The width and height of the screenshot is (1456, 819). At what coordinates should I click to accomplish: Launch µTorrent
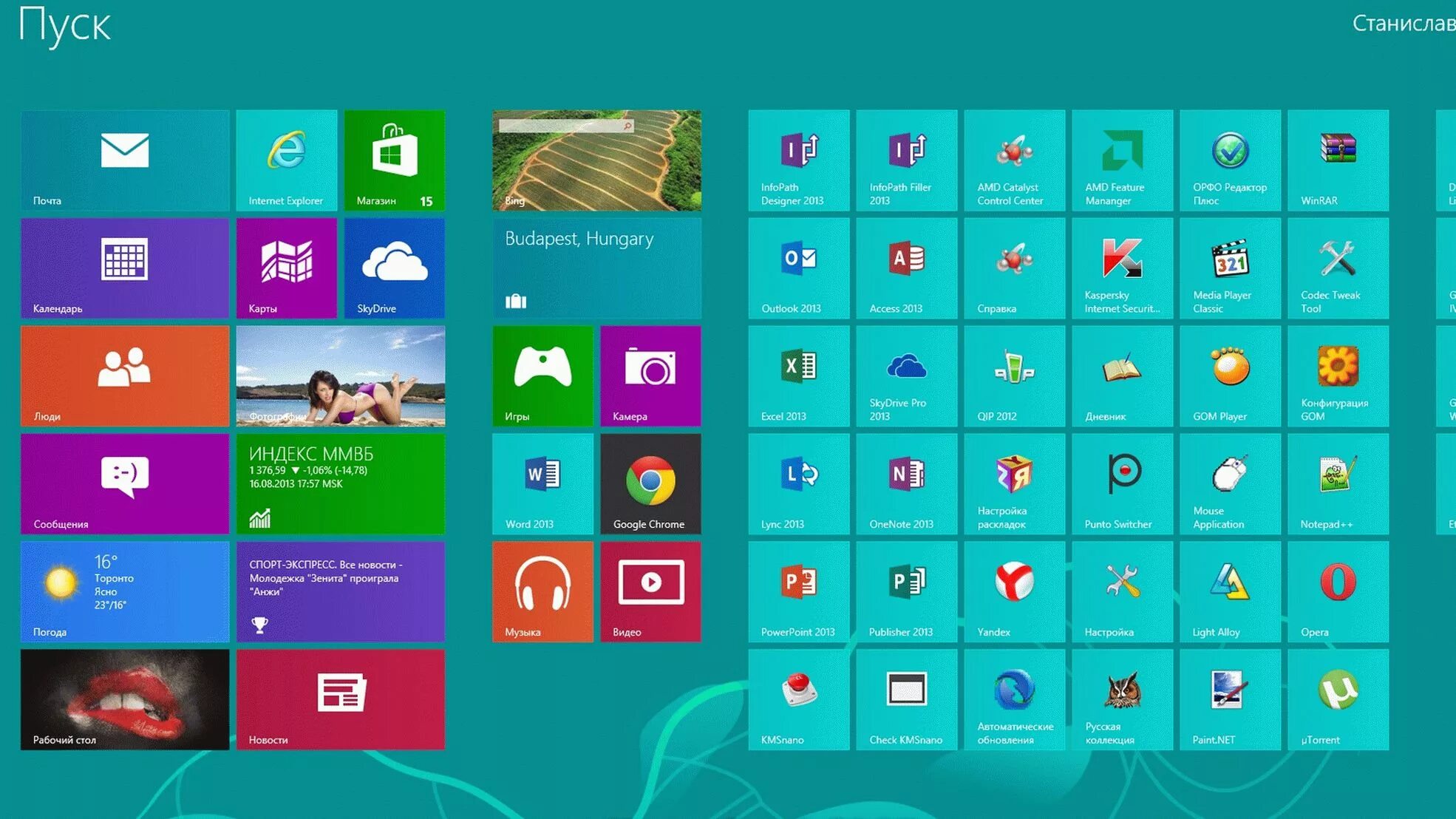point(1338,700)
